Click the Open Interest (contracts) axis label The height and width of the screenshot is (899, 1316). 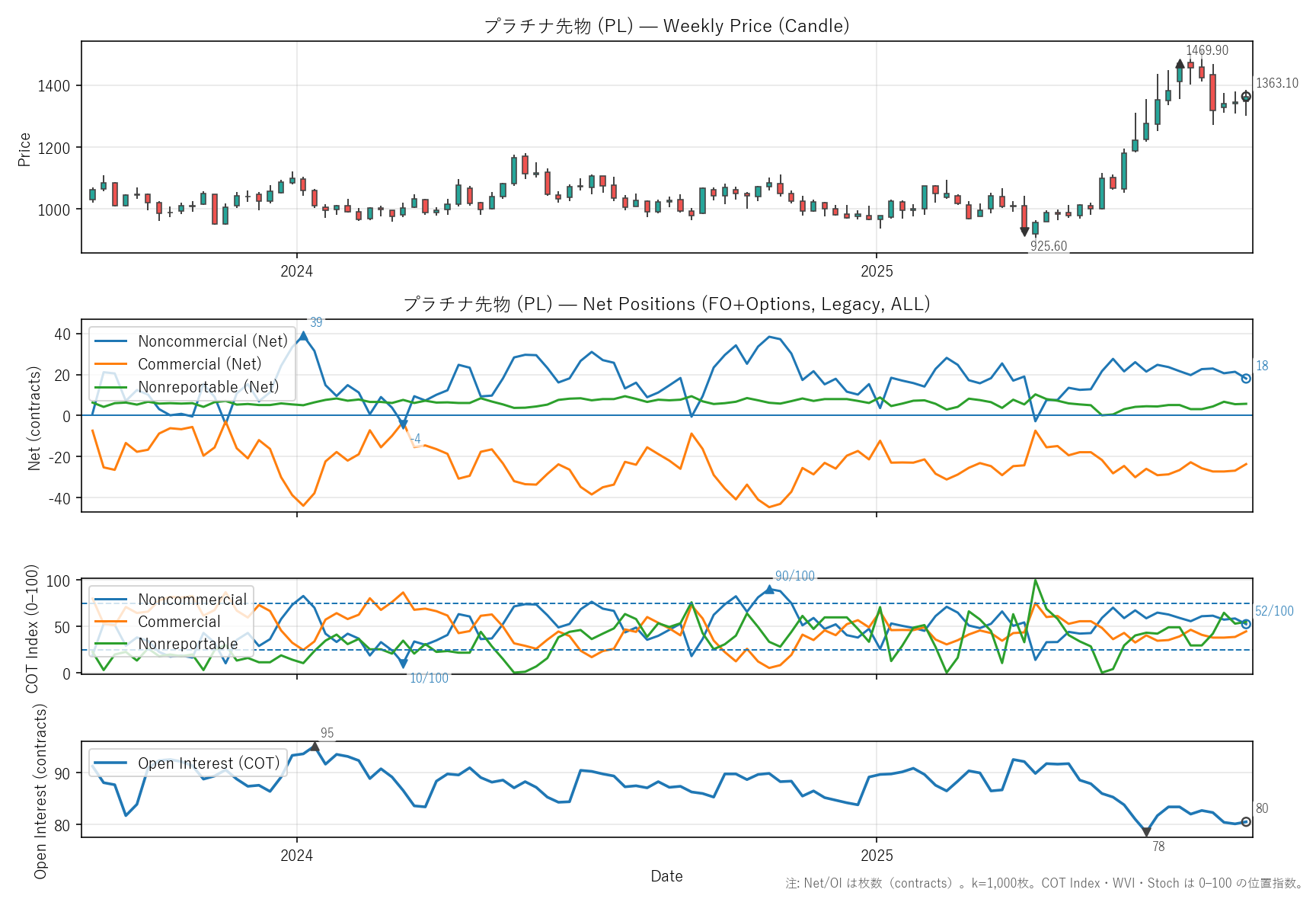tap(40, 791)
